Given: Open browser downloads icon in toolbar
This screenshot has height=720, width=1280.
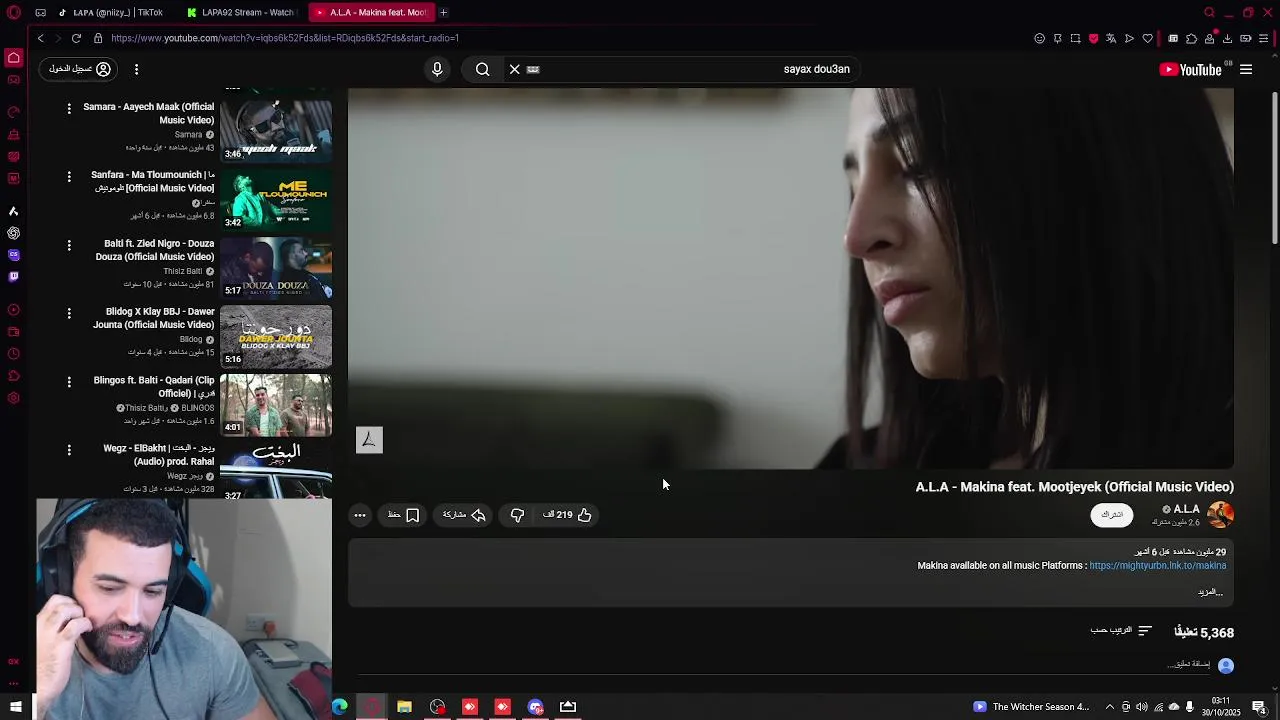Looking at the screenshot, I should tap(1228, 38).
